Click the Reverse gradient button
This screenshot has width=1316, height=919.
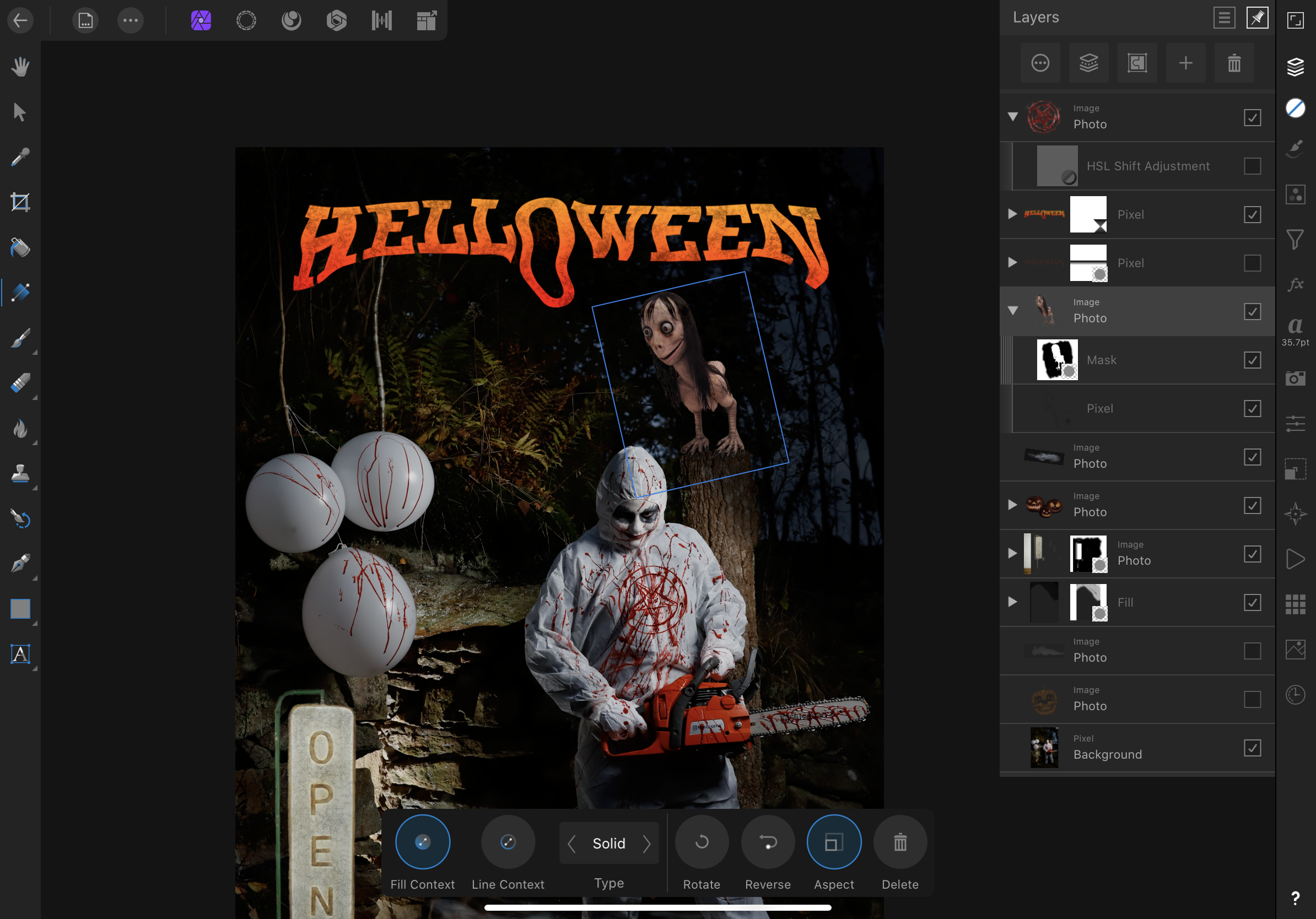click(768, 842)
